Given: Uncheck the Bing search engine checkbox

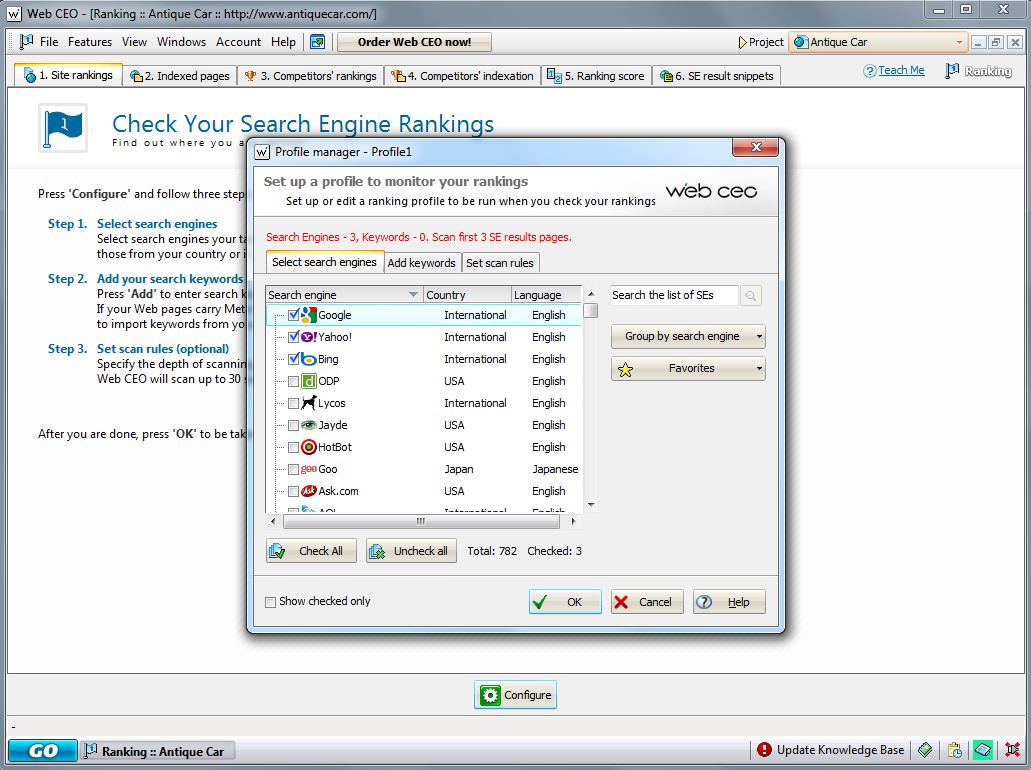Looking at the screenshot, I should 294,359.
